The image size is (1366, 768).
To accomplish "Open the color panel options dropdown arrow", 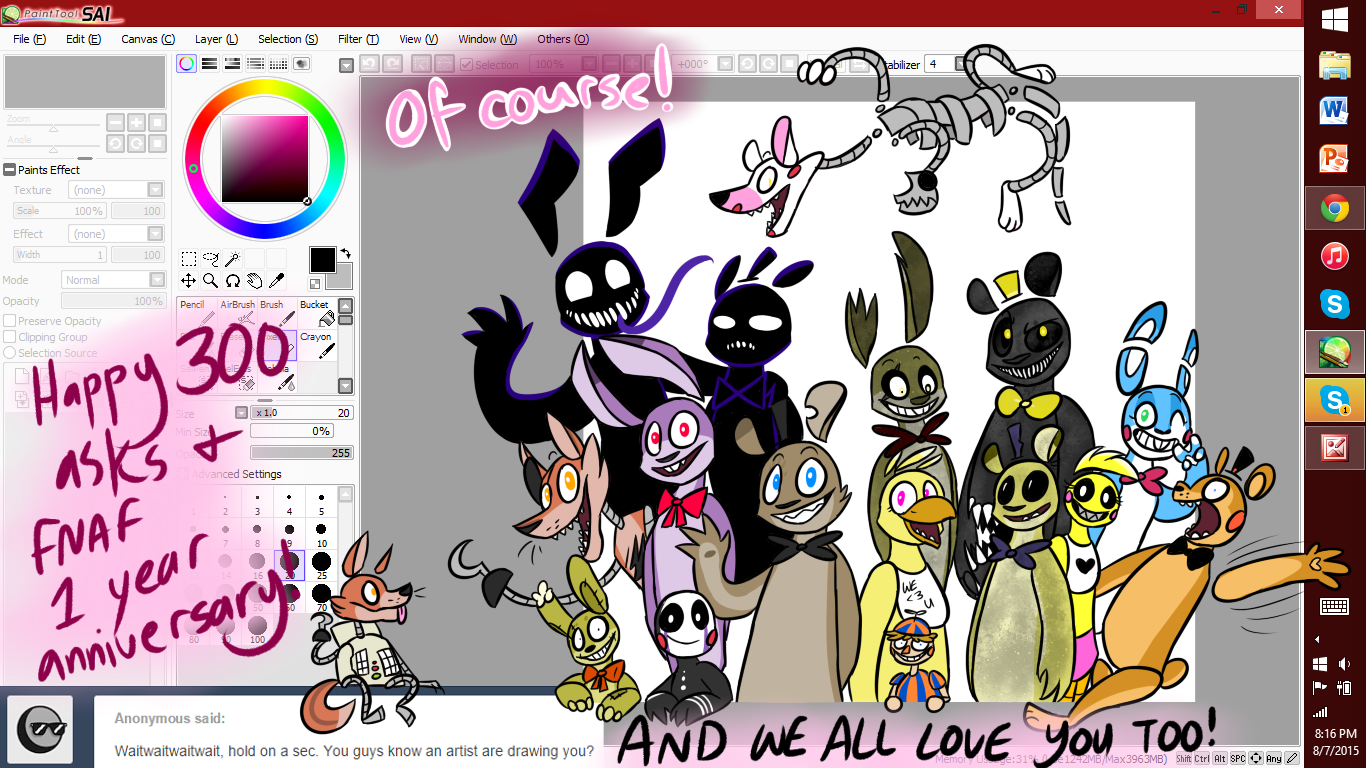I will point(346,65).
